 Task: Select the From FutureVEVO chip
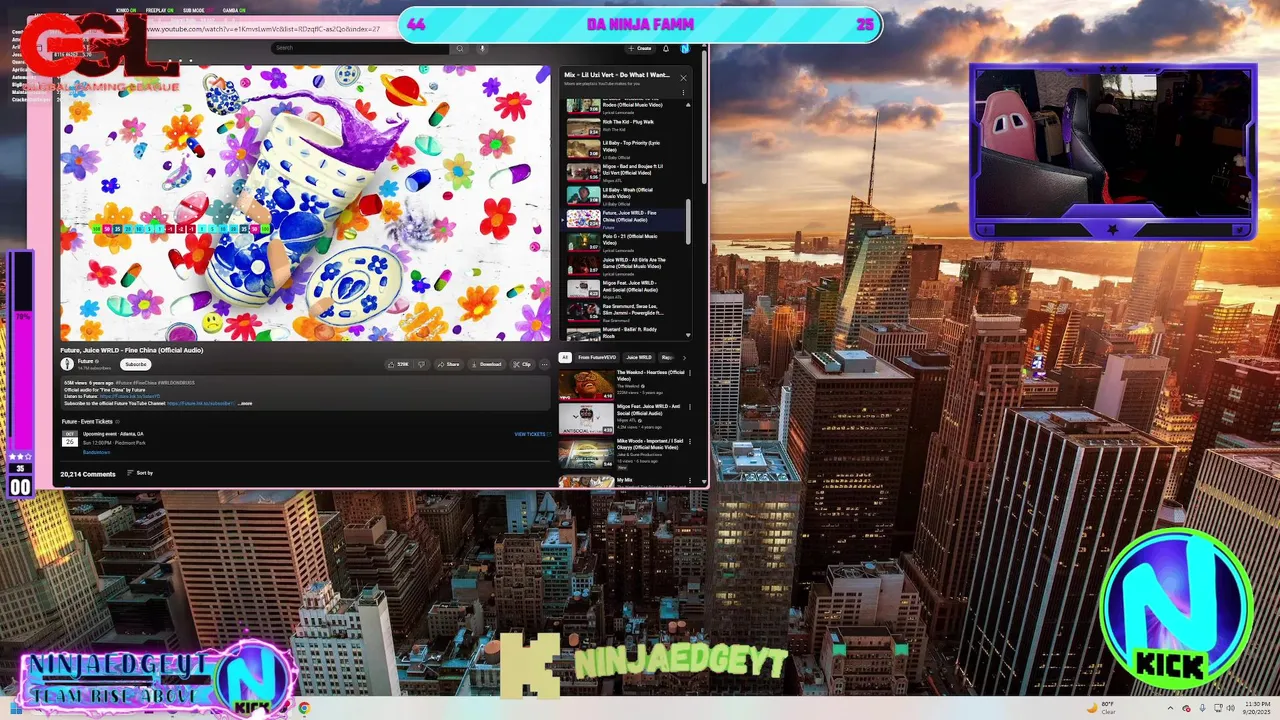[597, 357]
